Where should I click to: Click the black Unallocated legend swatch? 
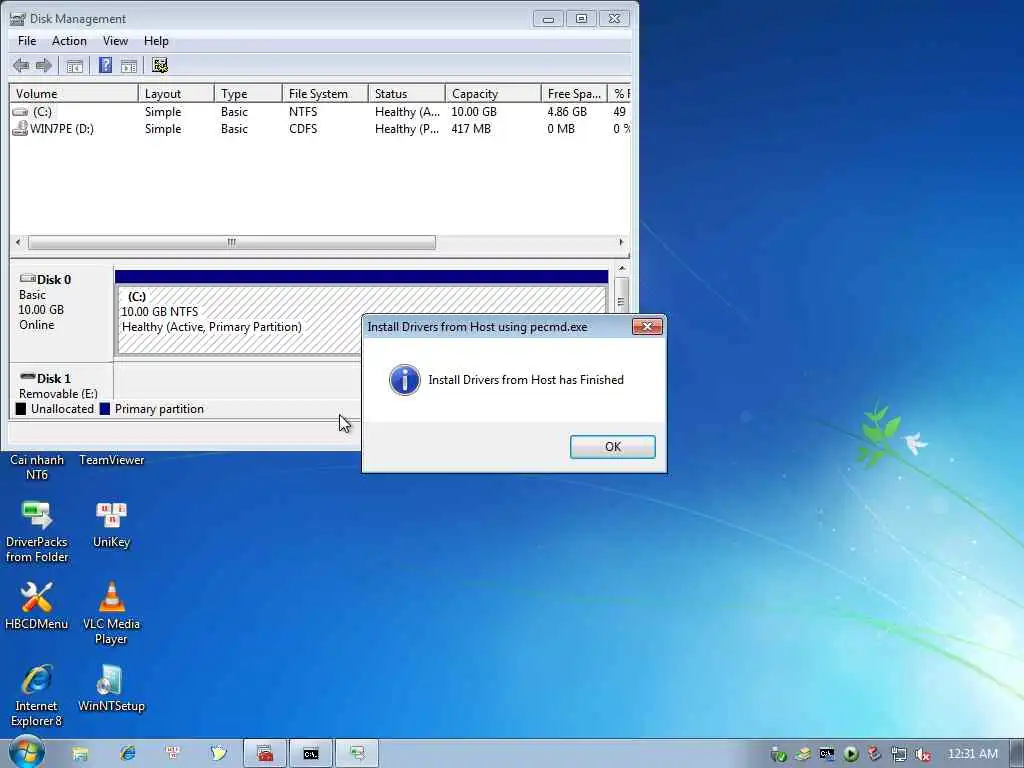tap(21, 409)
